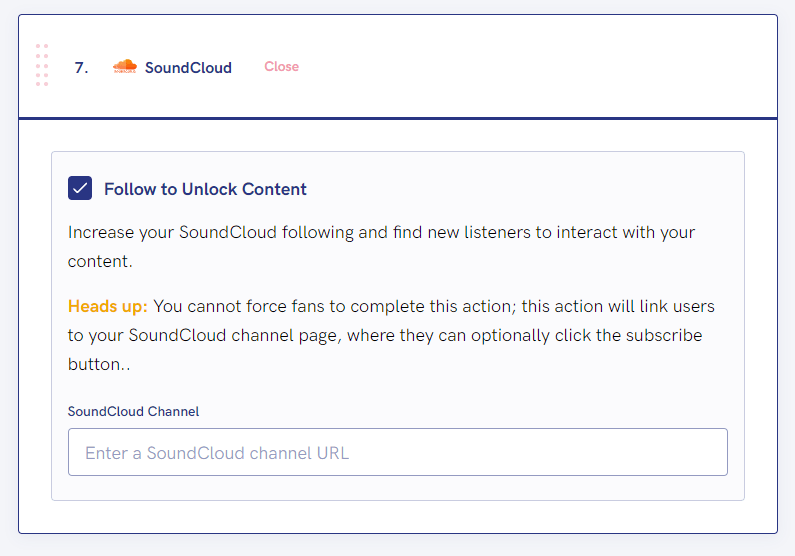Click the cannot force fans warning sentence
This screenshot has width=795, height=556.
click(391, 335)
